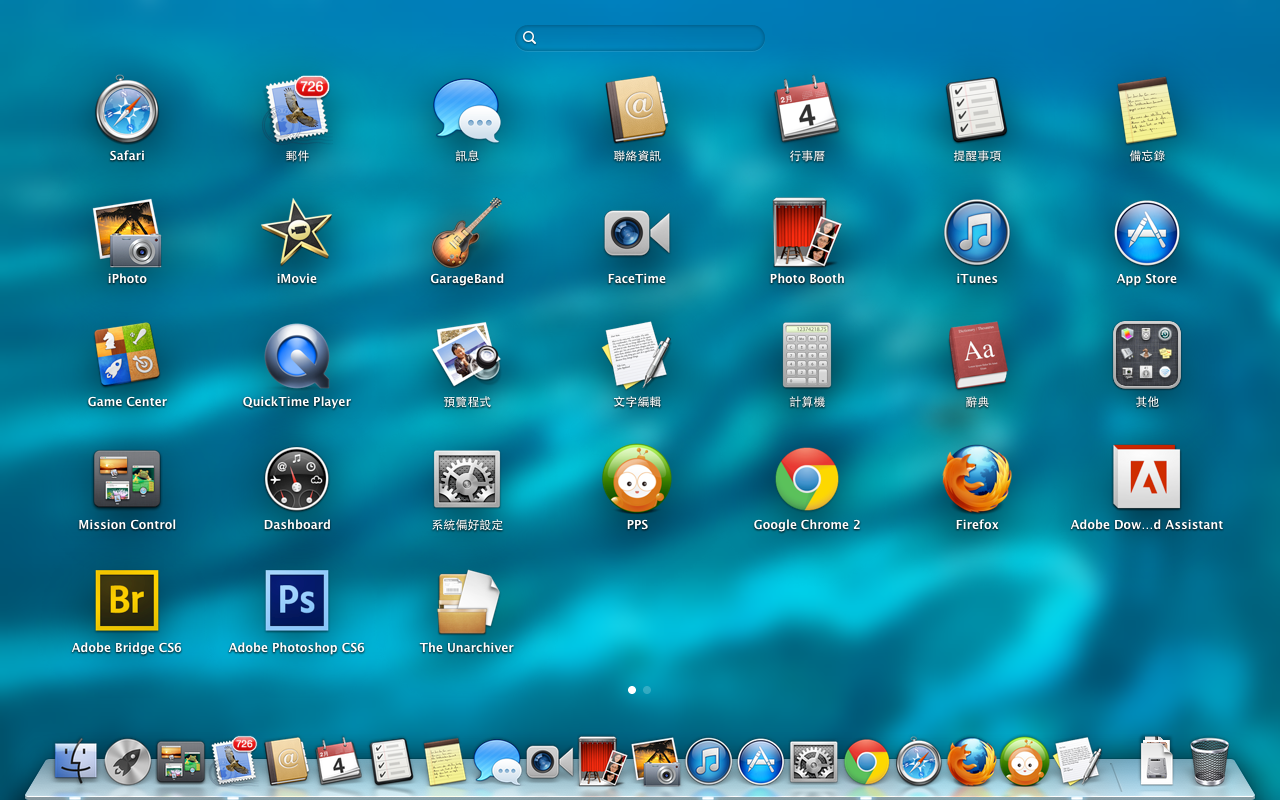Open Contacts (聯絡資訊) in Launchpad grid
The width and height of the screenshot is (1280, 800).
637,110
